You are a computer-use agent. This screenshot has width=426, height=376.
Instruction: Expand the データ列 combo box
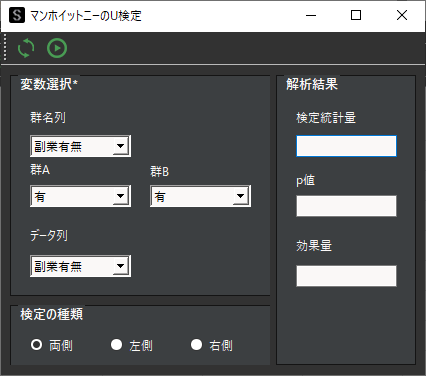pos(80,266)
